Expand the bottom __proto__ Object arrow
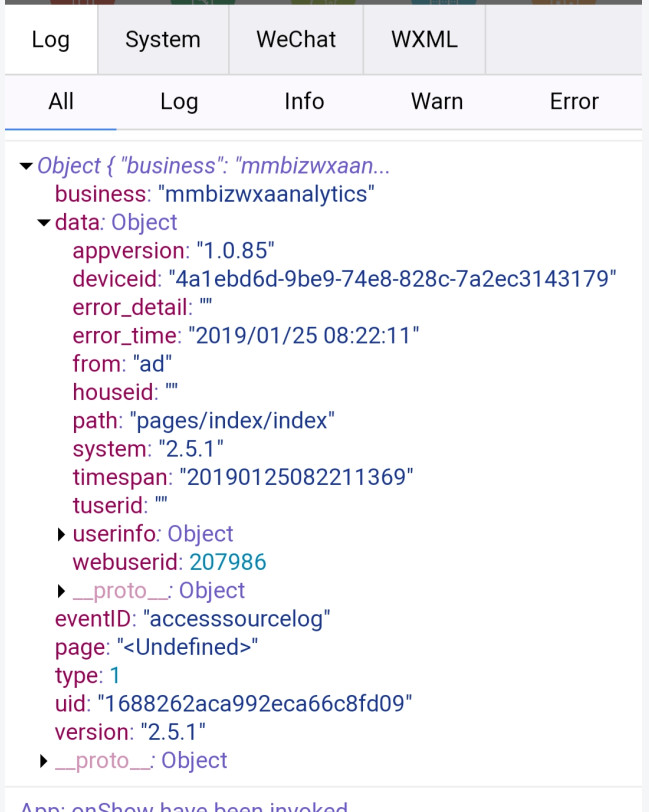This screenshot has width=649, height=812. coord(44,761)
